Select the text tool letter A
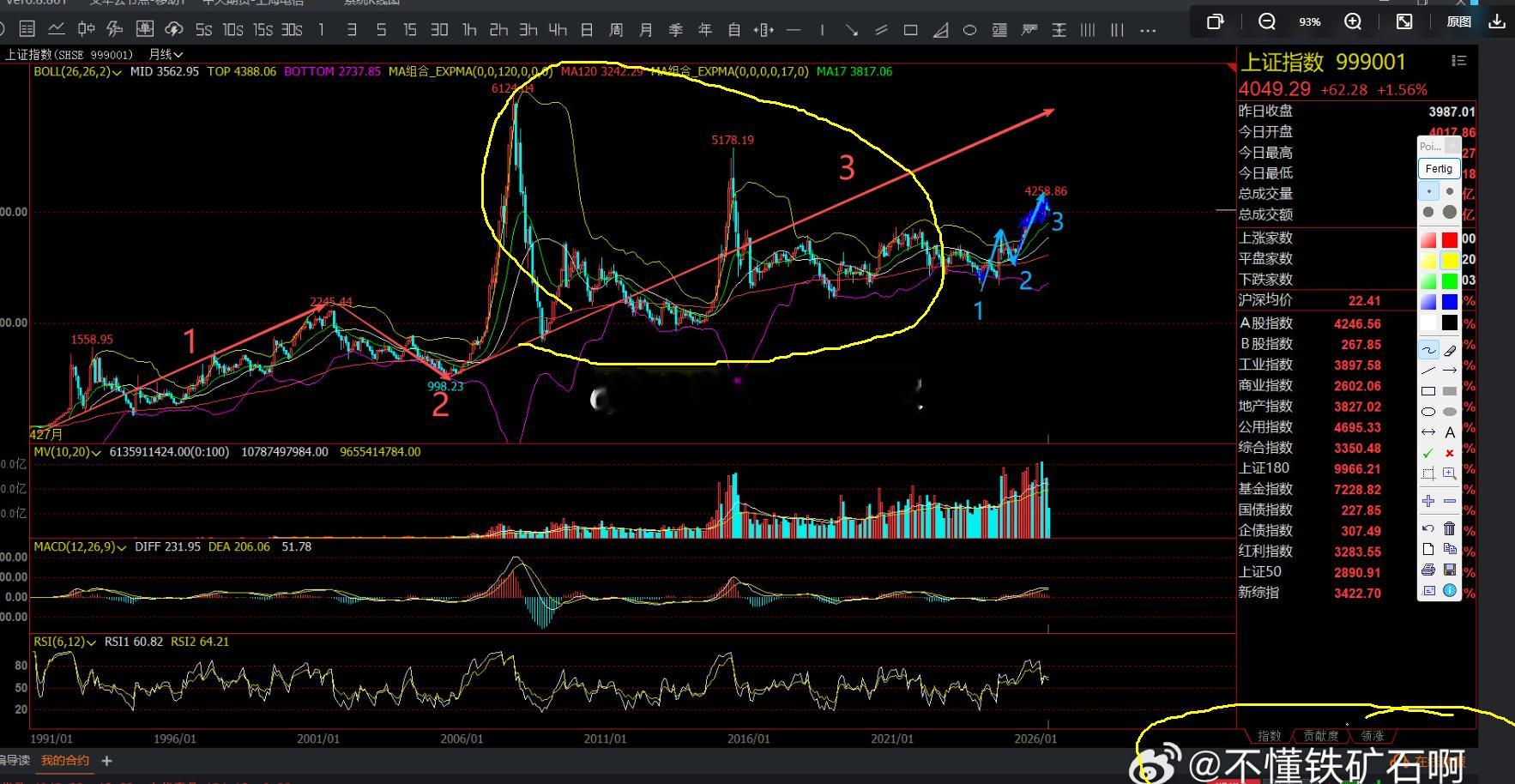Viewport: 1515px width, 784px height. pos(1450,432)
